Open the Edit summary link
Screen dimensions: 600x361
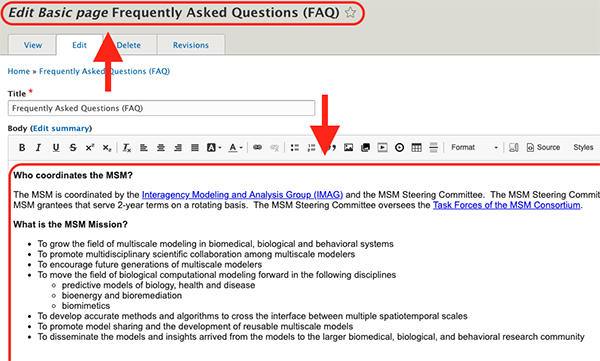click(61, 129)
